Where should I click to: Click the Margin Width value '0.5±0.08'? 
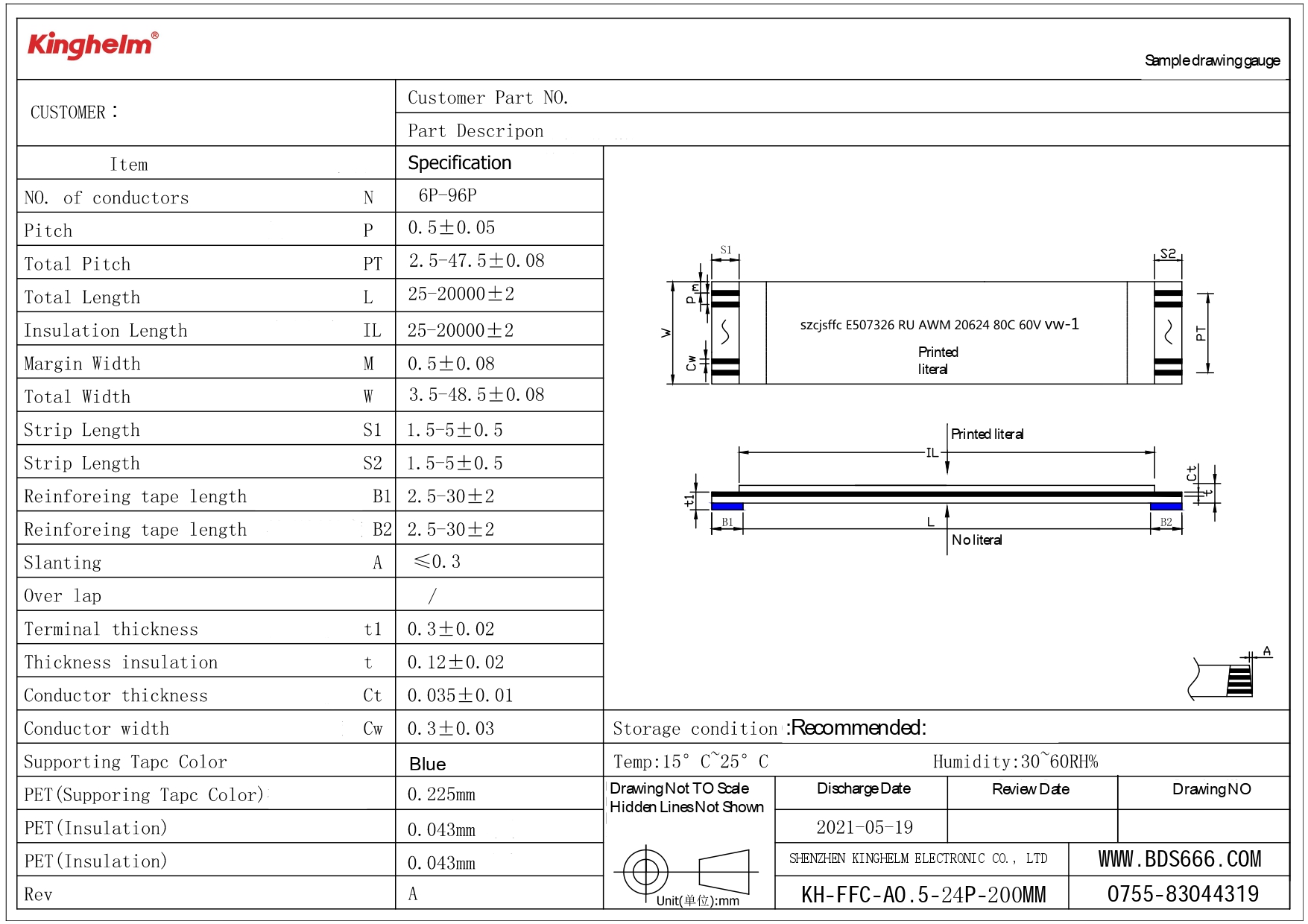tap(452, 364)
